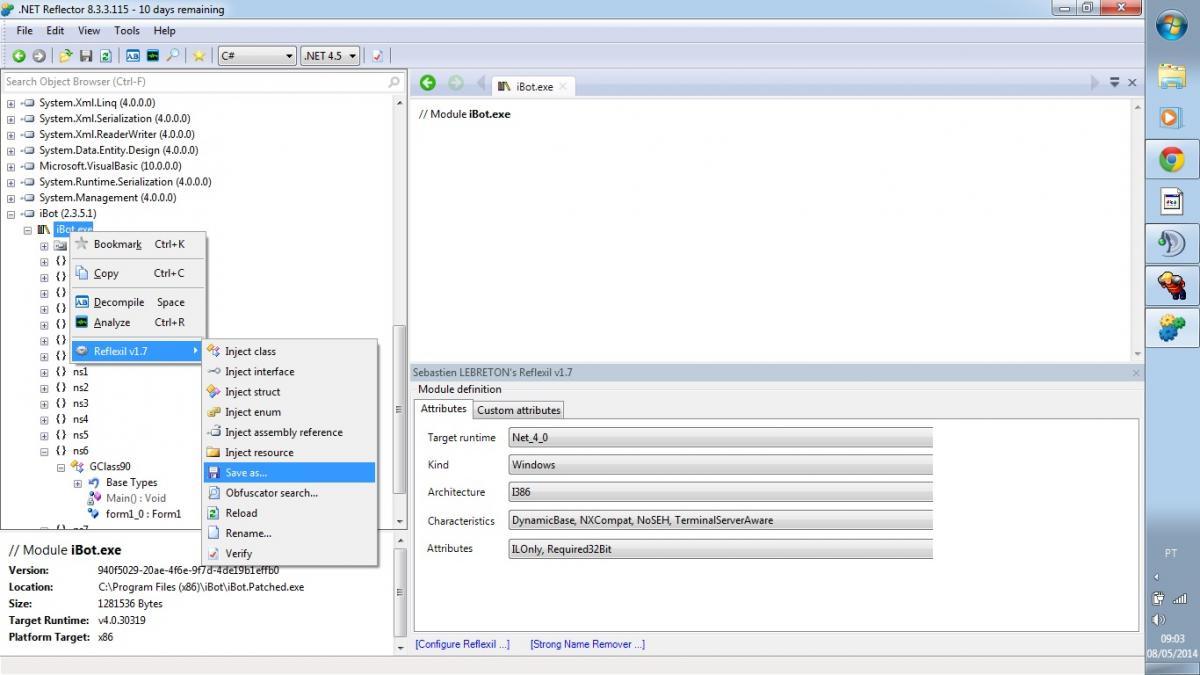Click the volume speaker tray icon
Image resolution: width=1200 pixels, height=675 pixels.
(1159, 619)
